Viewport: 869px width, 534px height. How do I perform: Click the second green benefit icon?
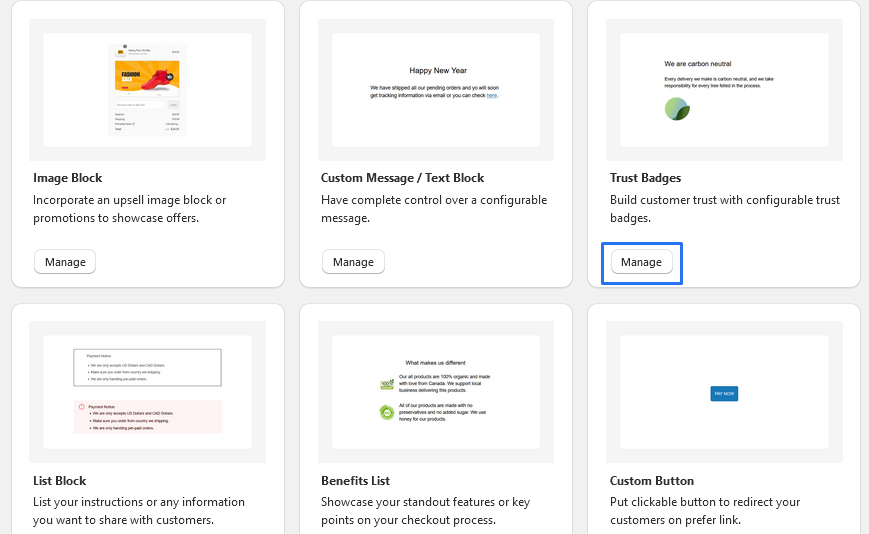pos(386,412)
